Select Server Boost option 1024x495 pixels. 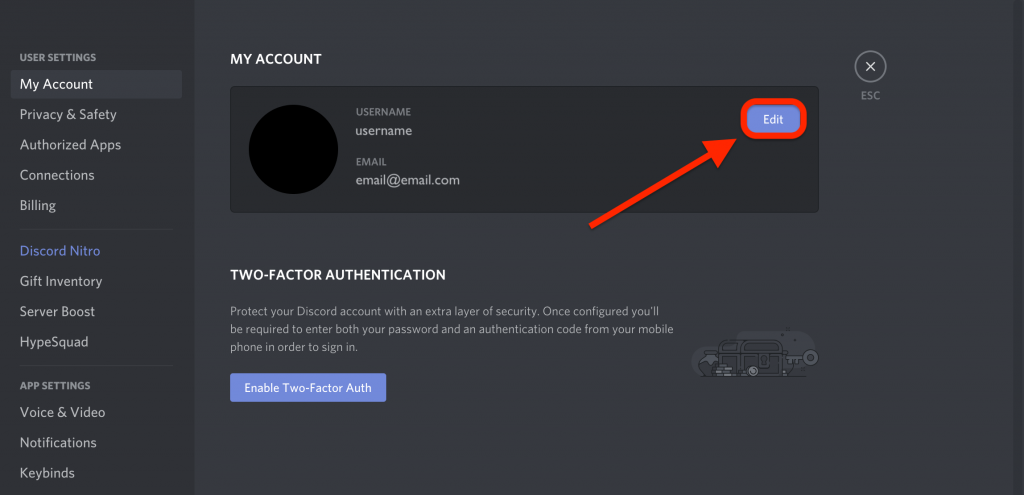click(x=96, y=311)
